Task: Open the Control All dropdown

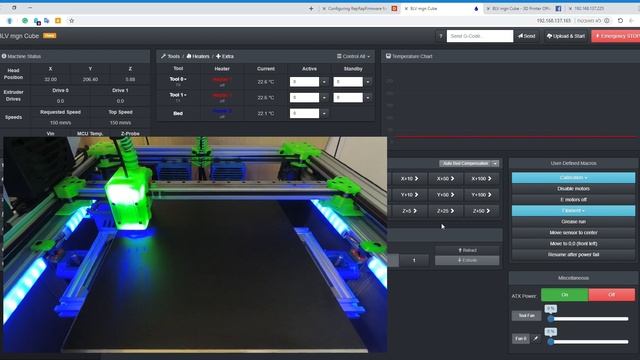Action: tap(353, 56)
